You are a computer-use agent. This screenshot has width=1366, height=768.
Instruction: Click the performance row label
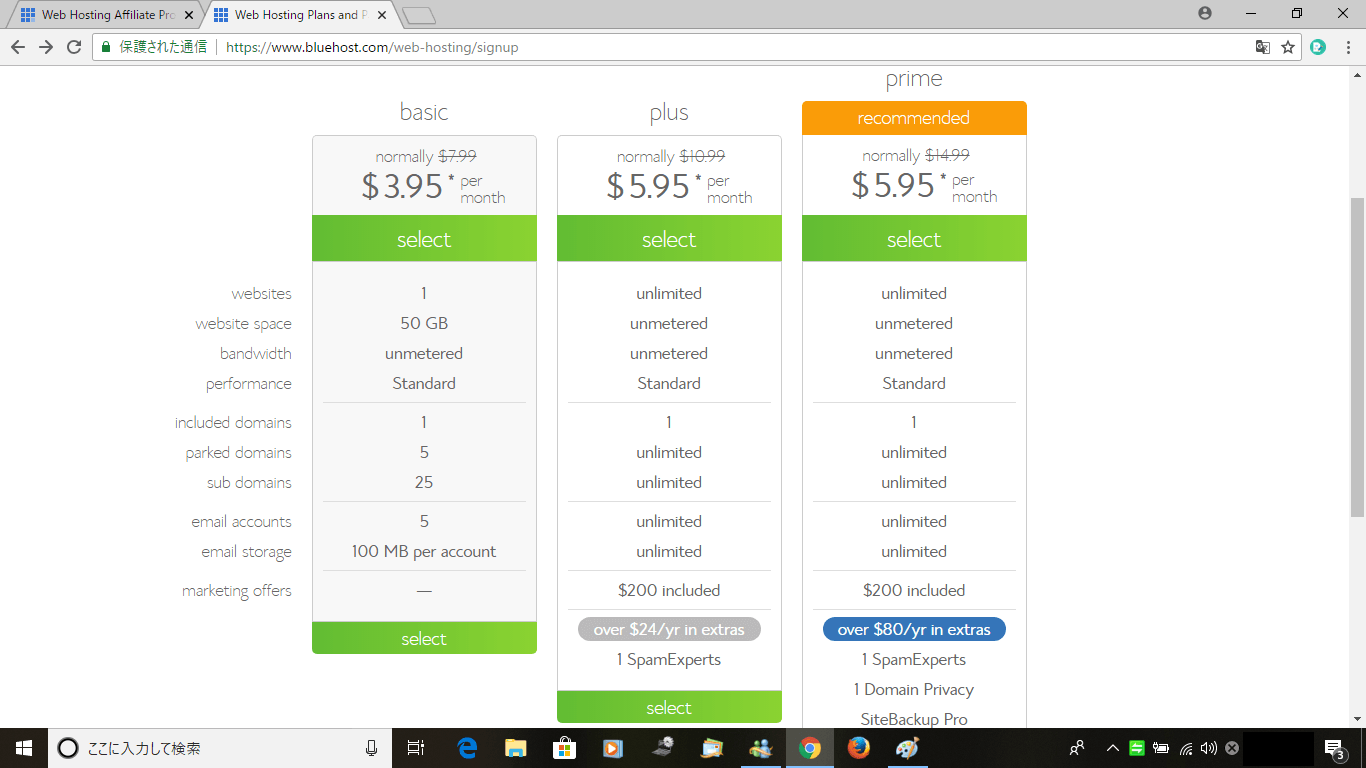click(x=249, y=383)
